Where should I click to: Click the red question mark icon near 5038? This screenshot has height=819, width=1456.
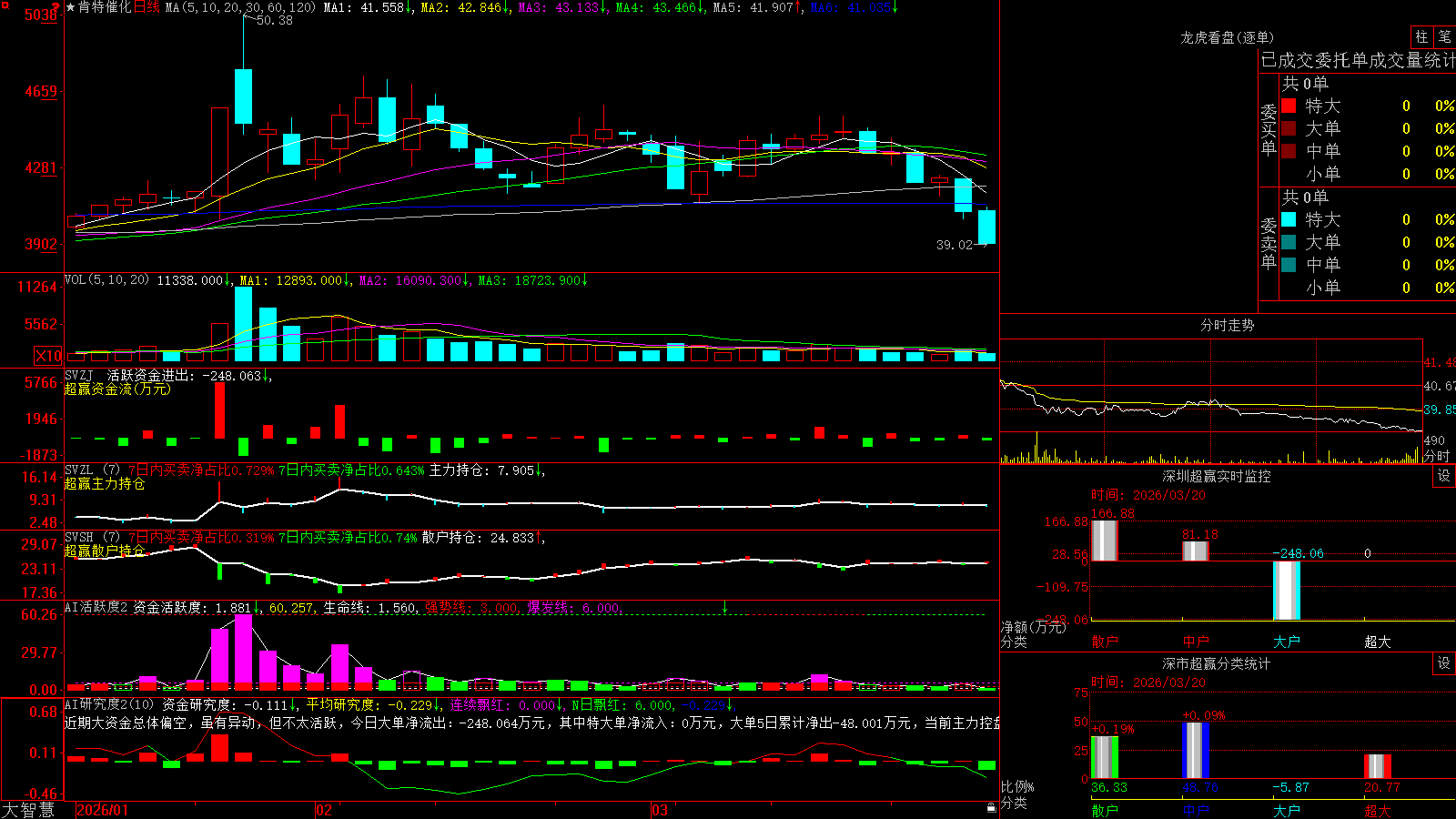(x=56, y=6)
